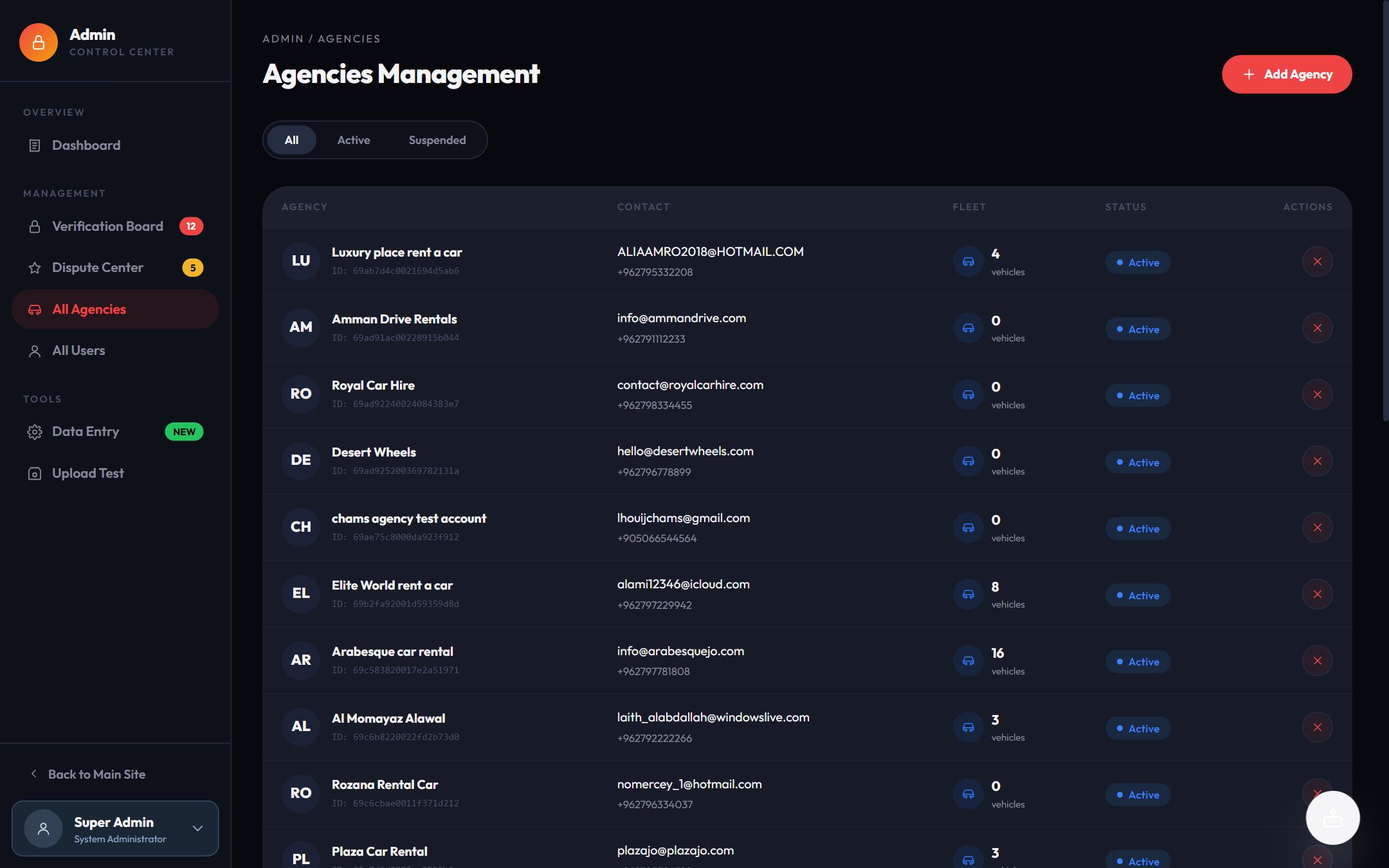Screen dimensions: 1389x868
Task: Click the FLEET column header
Action: [969, 207]
